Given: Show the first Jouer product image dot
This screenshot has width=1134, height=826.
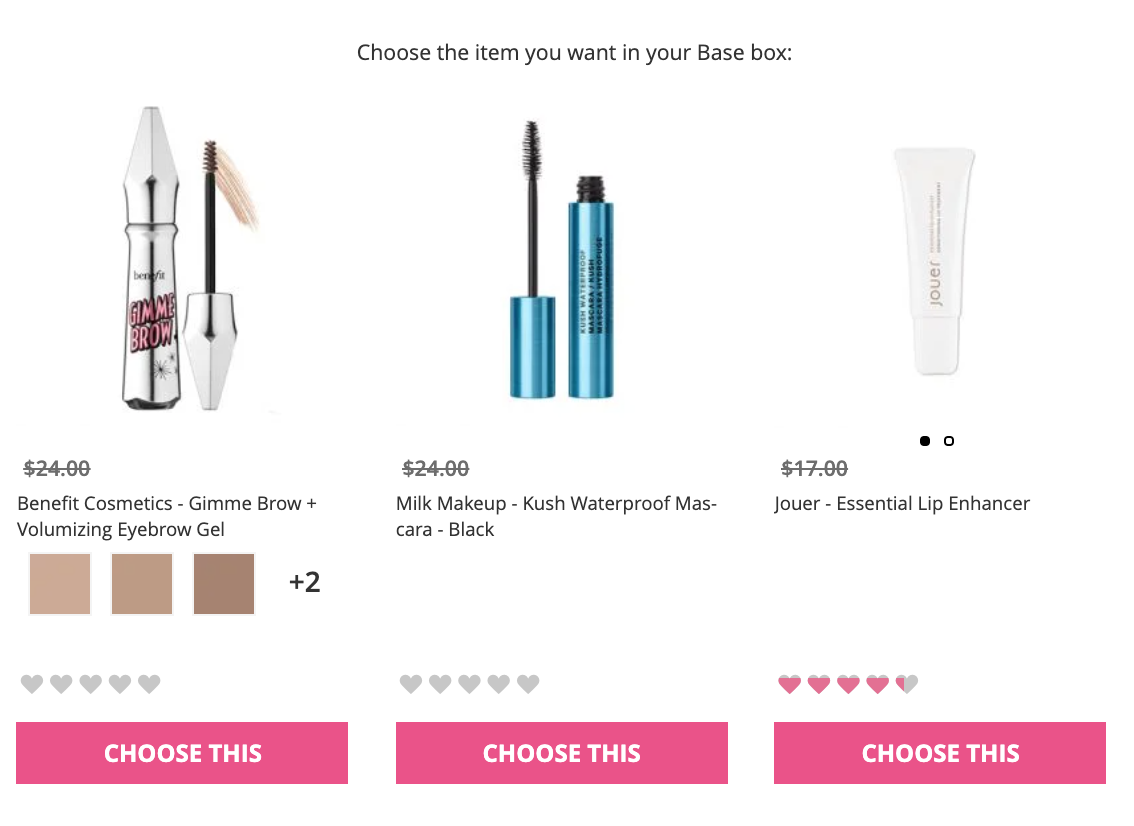Looking at the screenshot, I should [925, 441].
